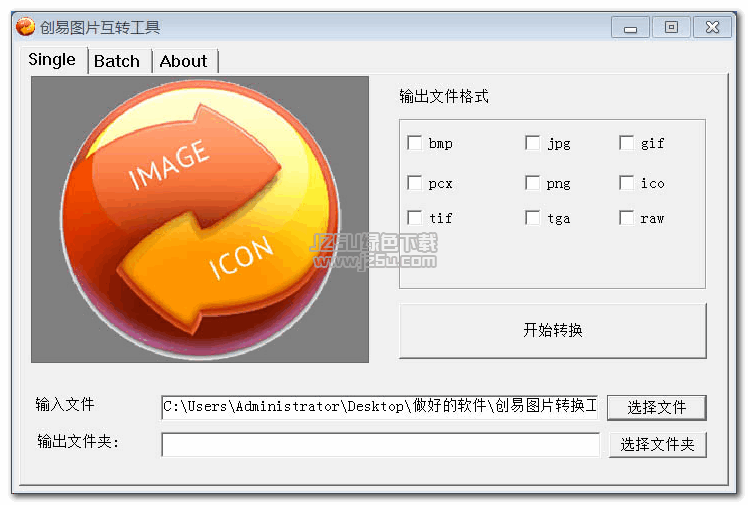Maximize the converter window

[x=671, y=27]
